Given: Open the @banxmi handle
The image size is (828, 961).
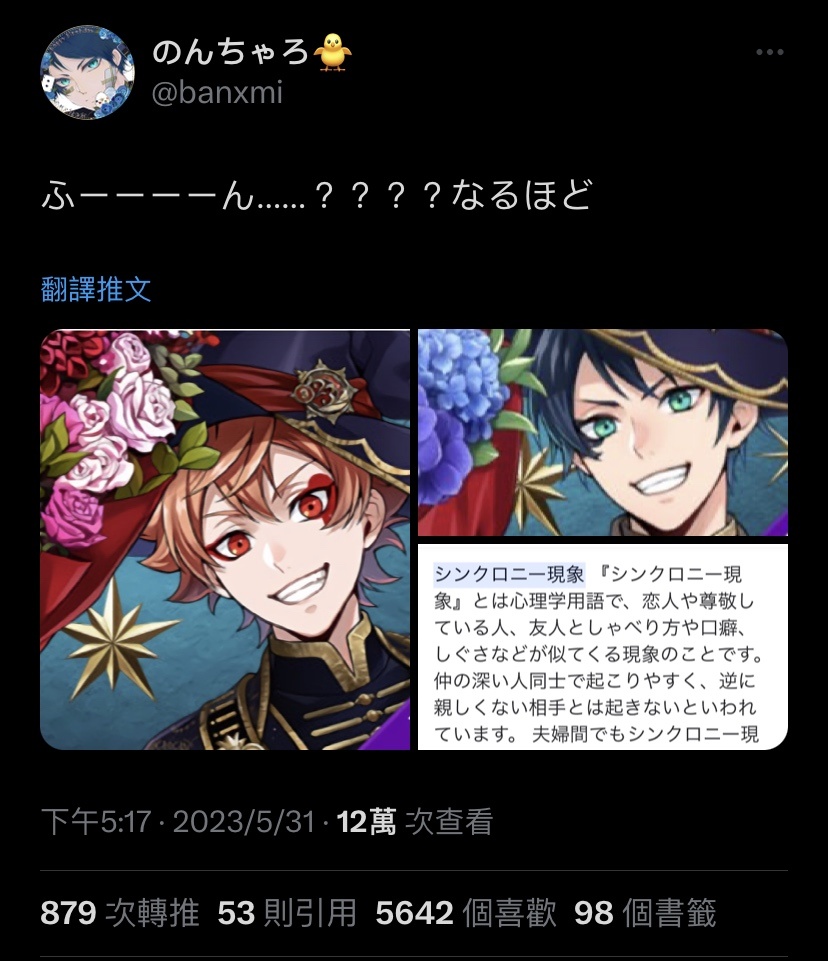Looking at the screenshot, I should pos(217,93).
